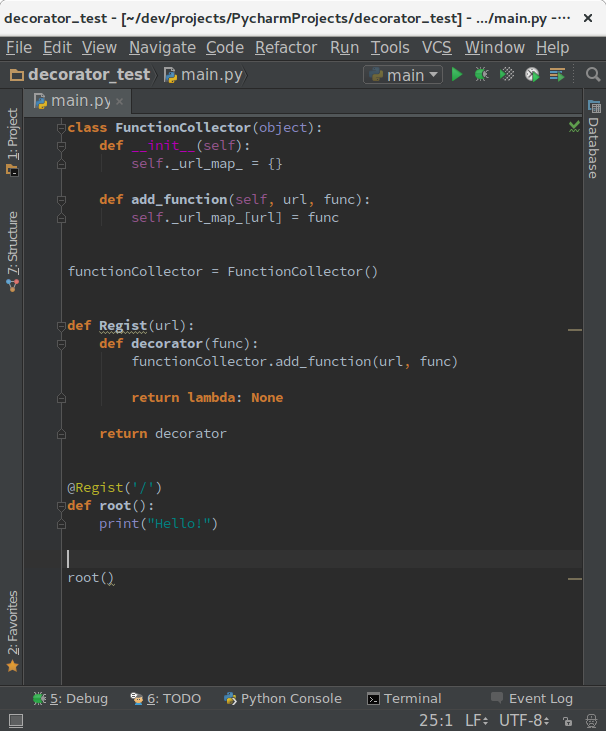Image resolution: width=606 pixels, height=731 pixels.
Task: Click the code inspection green checkmark
Action: (x=574, y=126)
